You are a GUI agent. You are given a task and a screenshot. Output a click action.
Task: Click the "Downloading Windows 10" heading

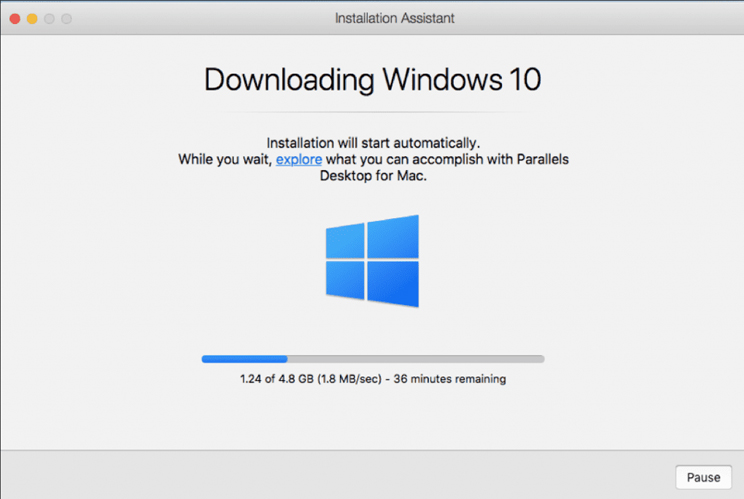click(x=372, y=79)
